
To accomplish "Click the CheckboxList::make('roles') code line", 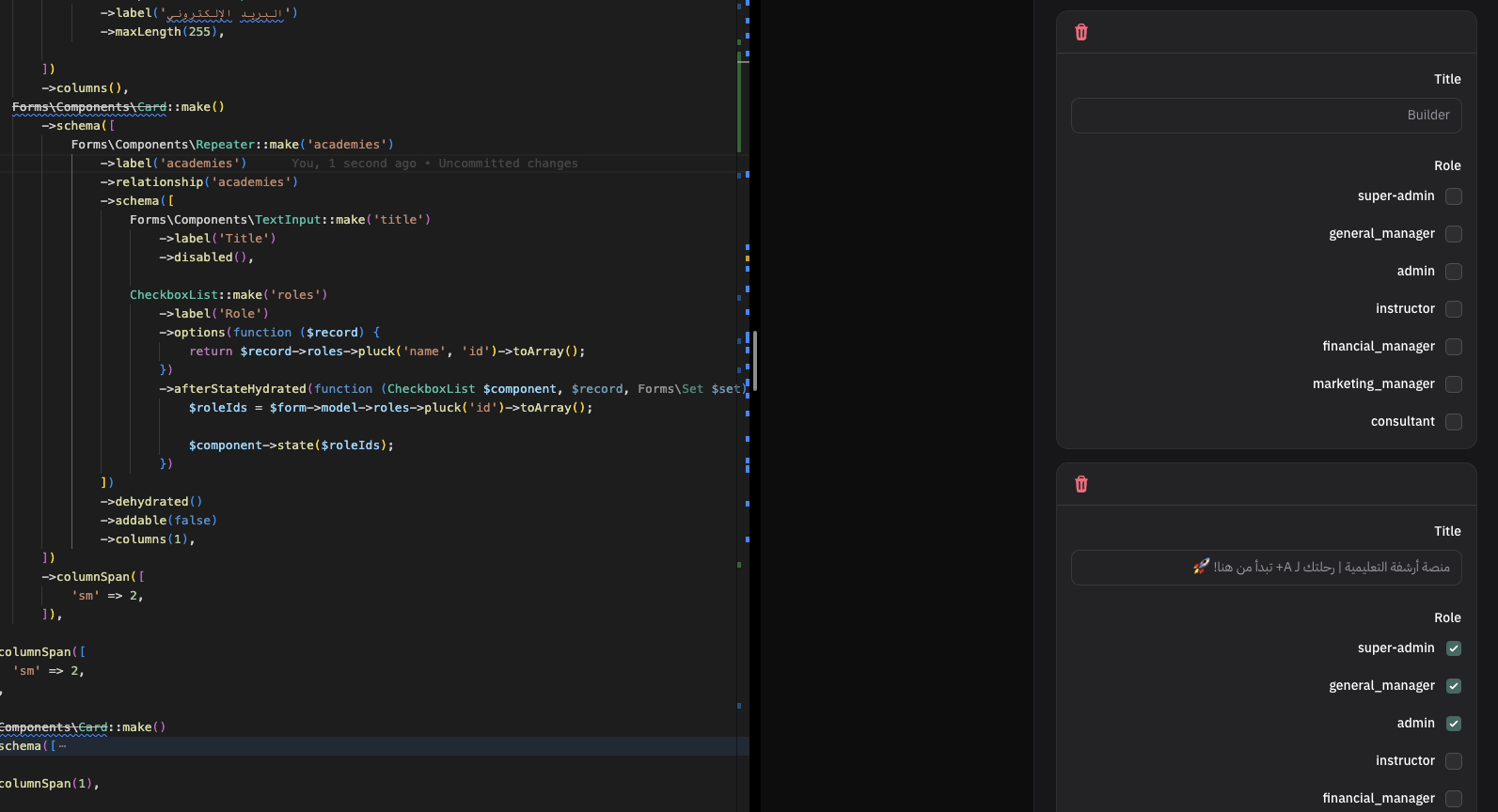I will click(x=229, y=295).
